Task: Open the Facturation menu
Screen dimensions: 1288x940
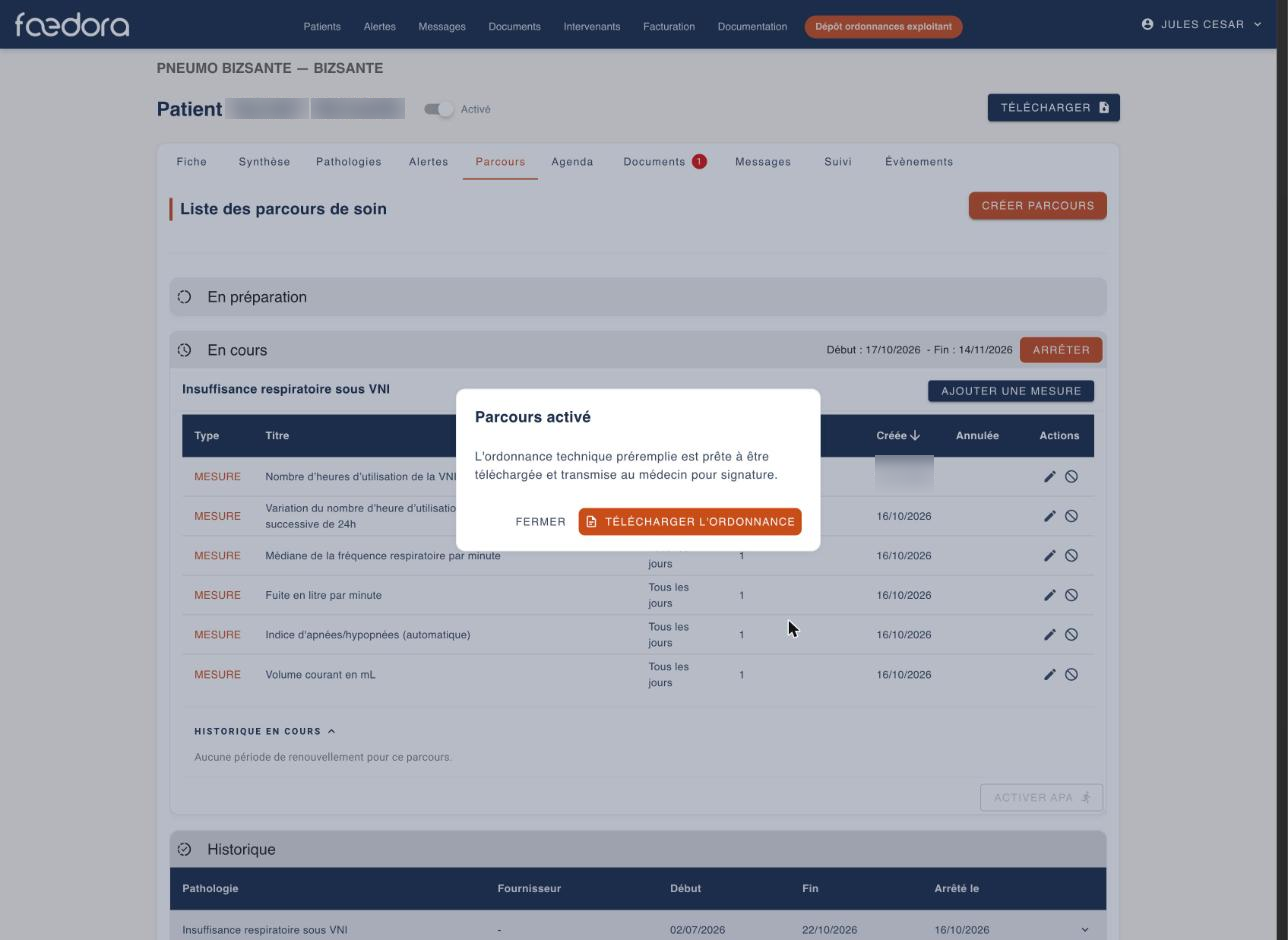Action: click(669, 26)
